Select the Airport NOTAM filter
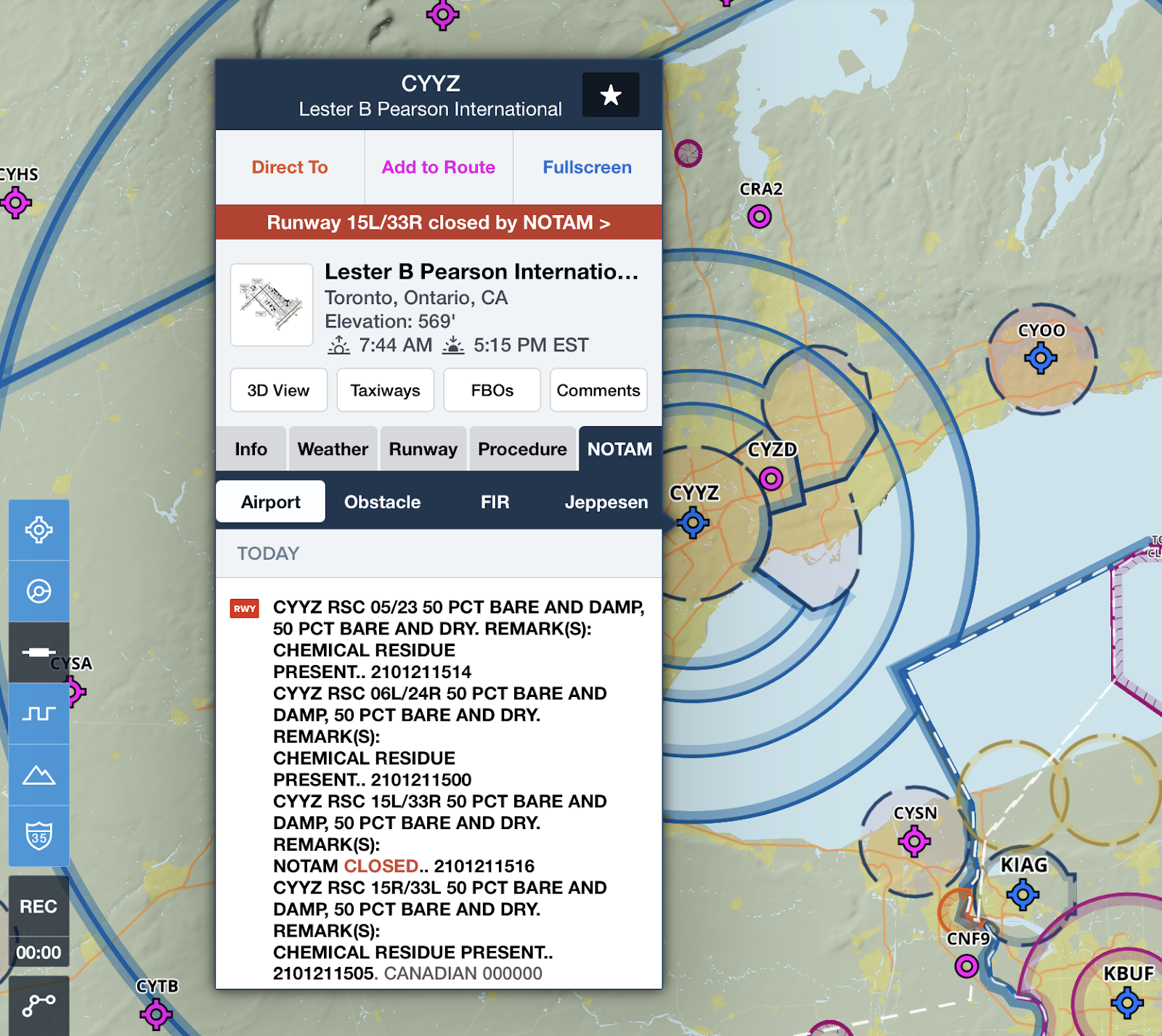This screenshot has height=1036, width=1162. pyautogui.click(x=271, y=502)
